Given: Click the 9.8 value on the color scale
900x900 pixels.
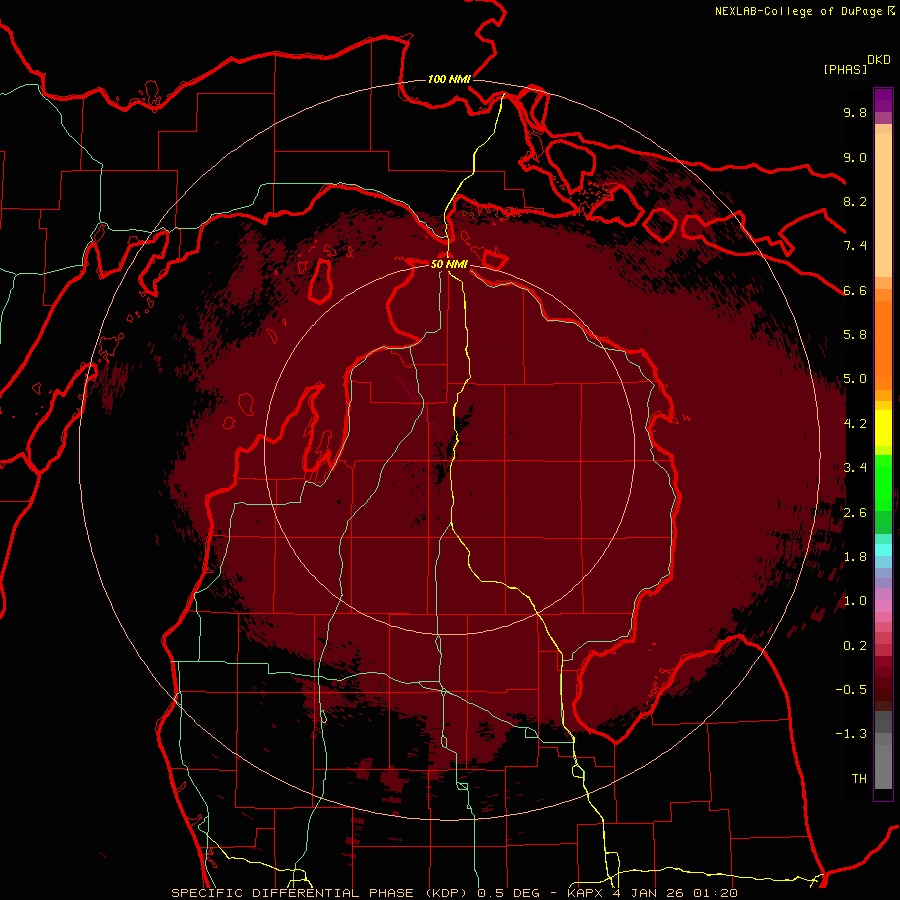Looking at the screenshot, I should point(855,112).
